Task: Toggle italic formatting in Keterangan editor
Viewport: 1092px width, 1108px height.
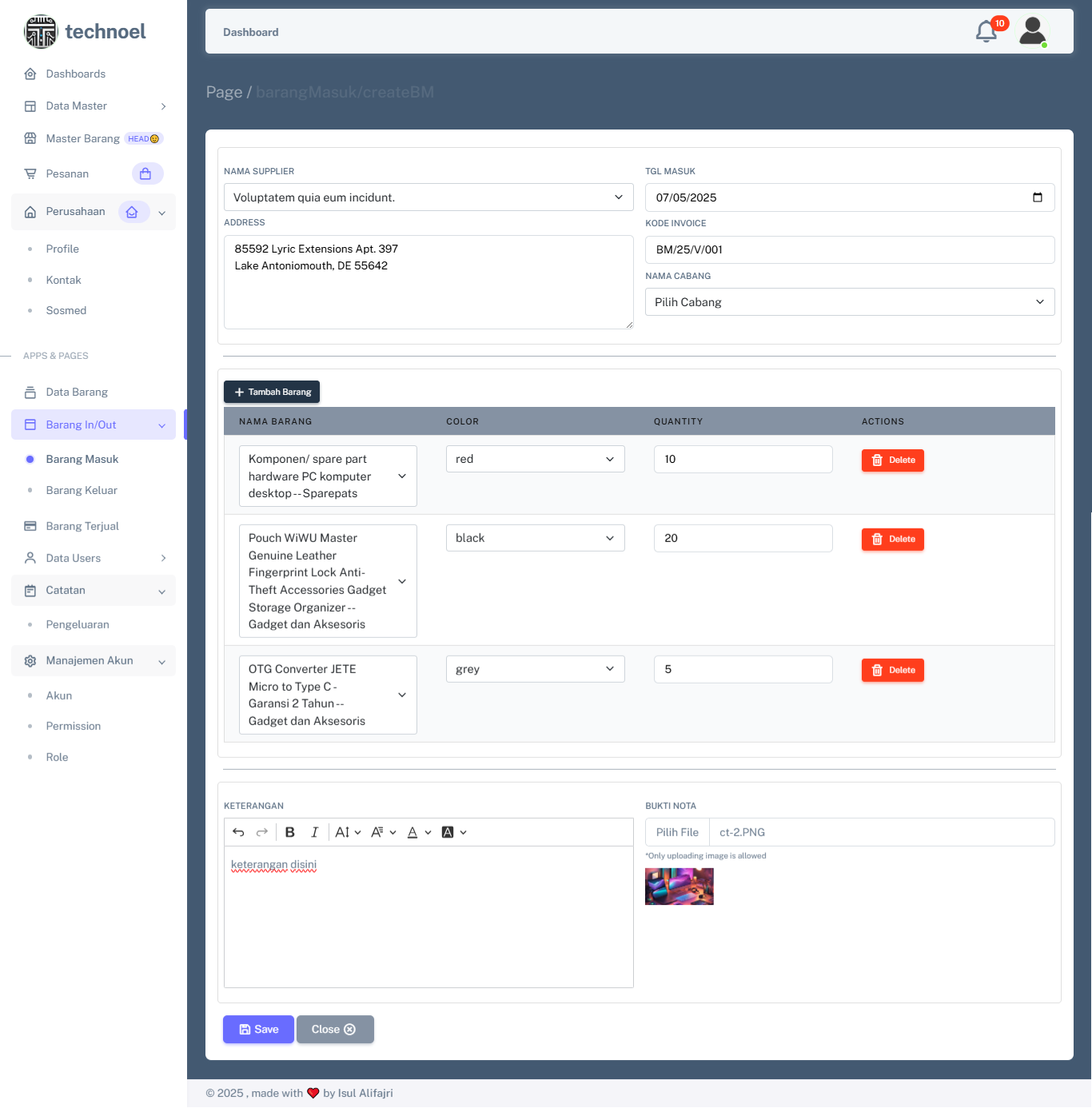Action: (x=314, y=832)
